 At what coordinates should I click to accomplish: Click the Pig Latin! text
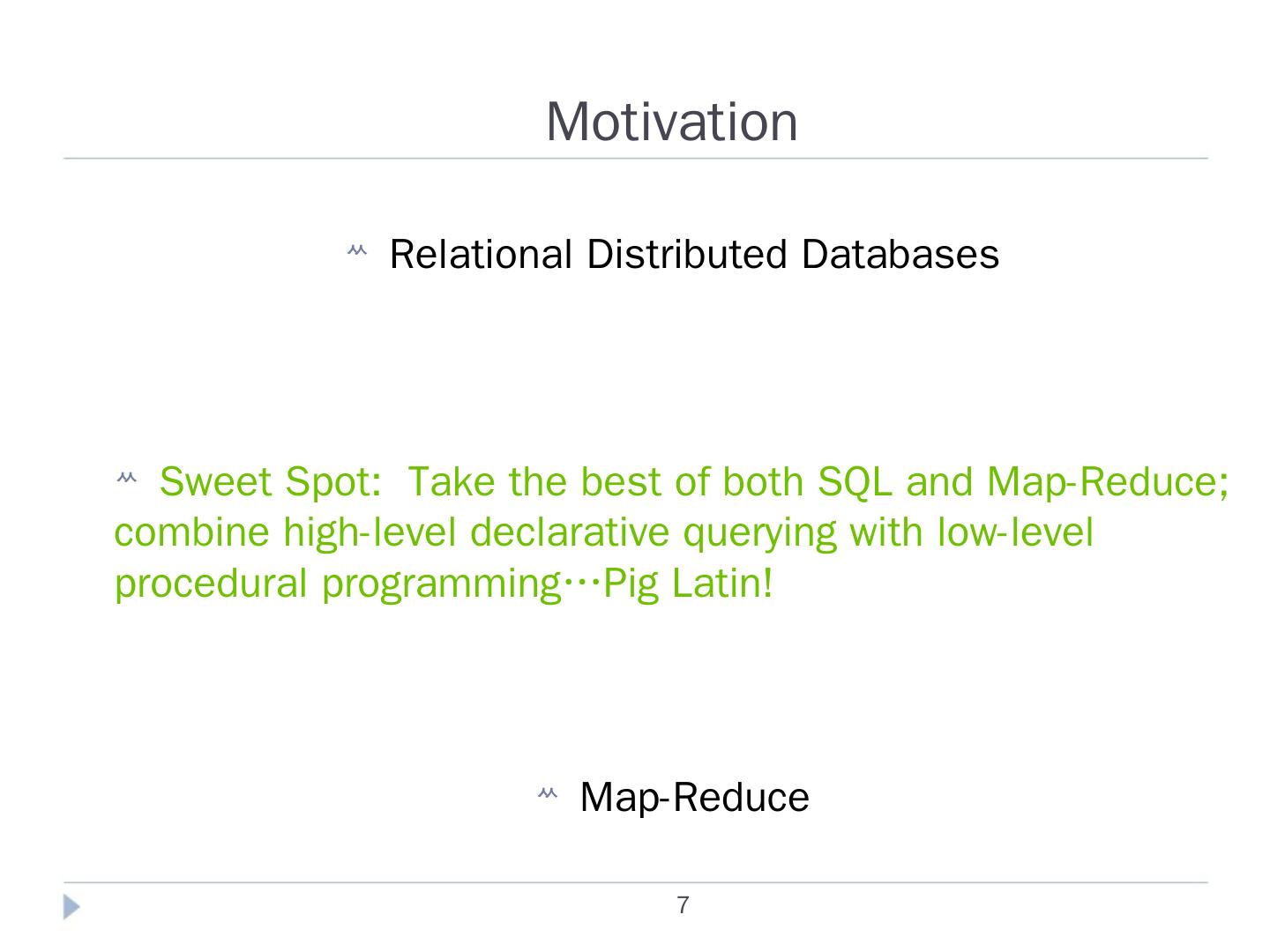tap(688, 584)
